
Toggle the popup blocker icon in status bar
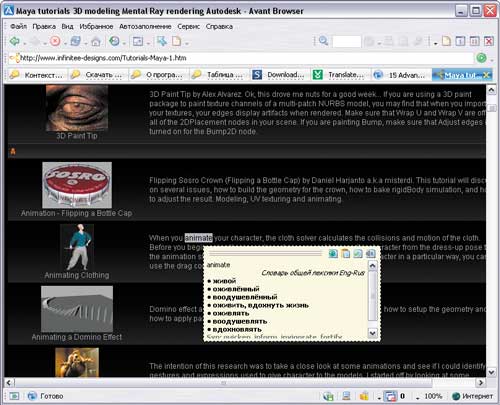tap(390, 396)
